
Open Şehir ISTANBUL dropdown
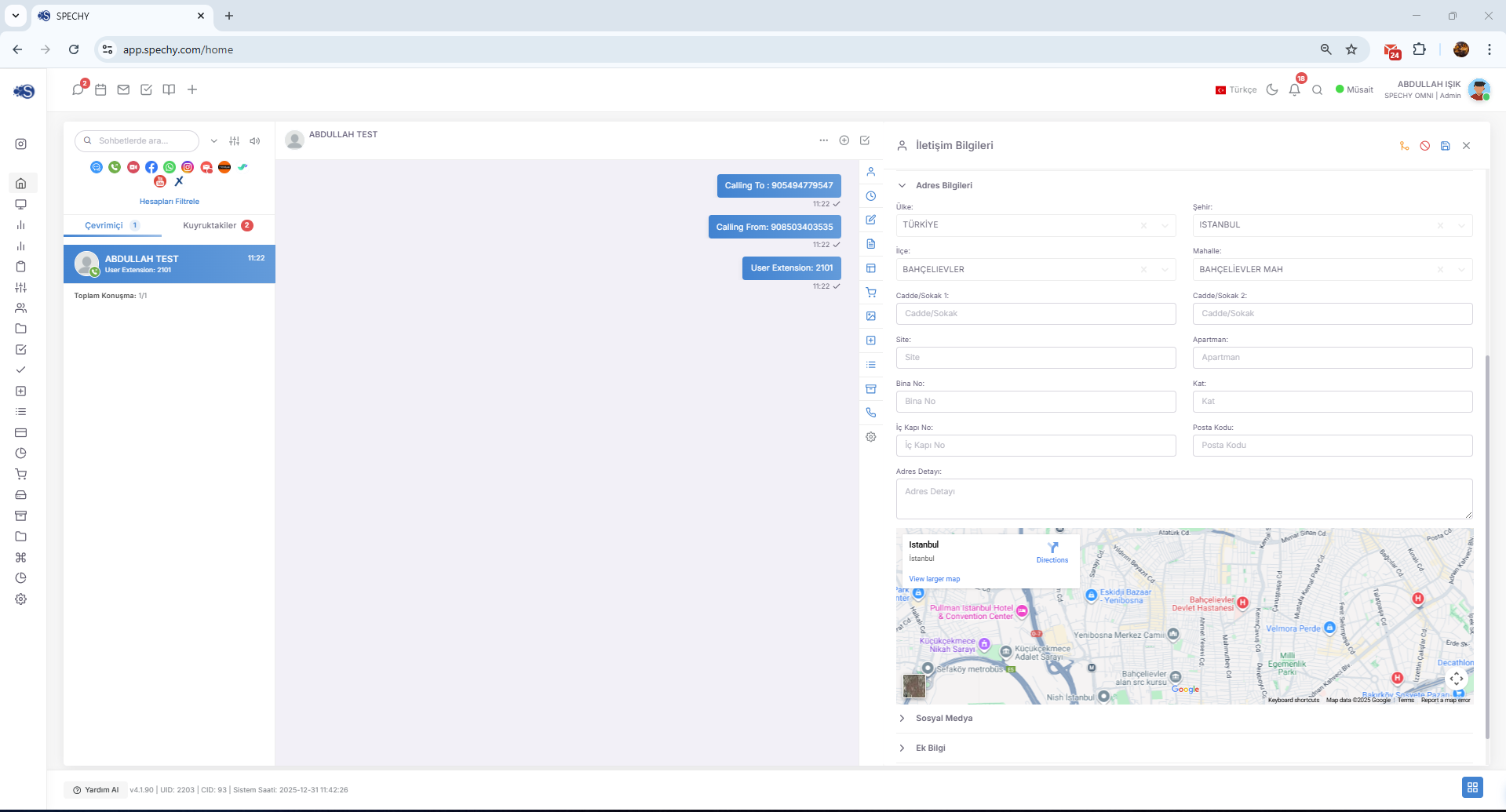point(1333,225)
